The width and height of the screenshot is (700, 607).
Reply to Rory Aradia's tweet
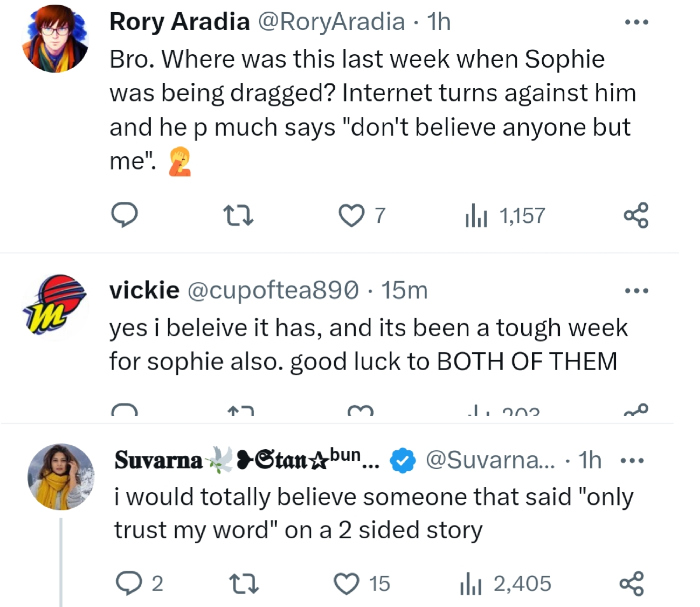tap(123, 215)
